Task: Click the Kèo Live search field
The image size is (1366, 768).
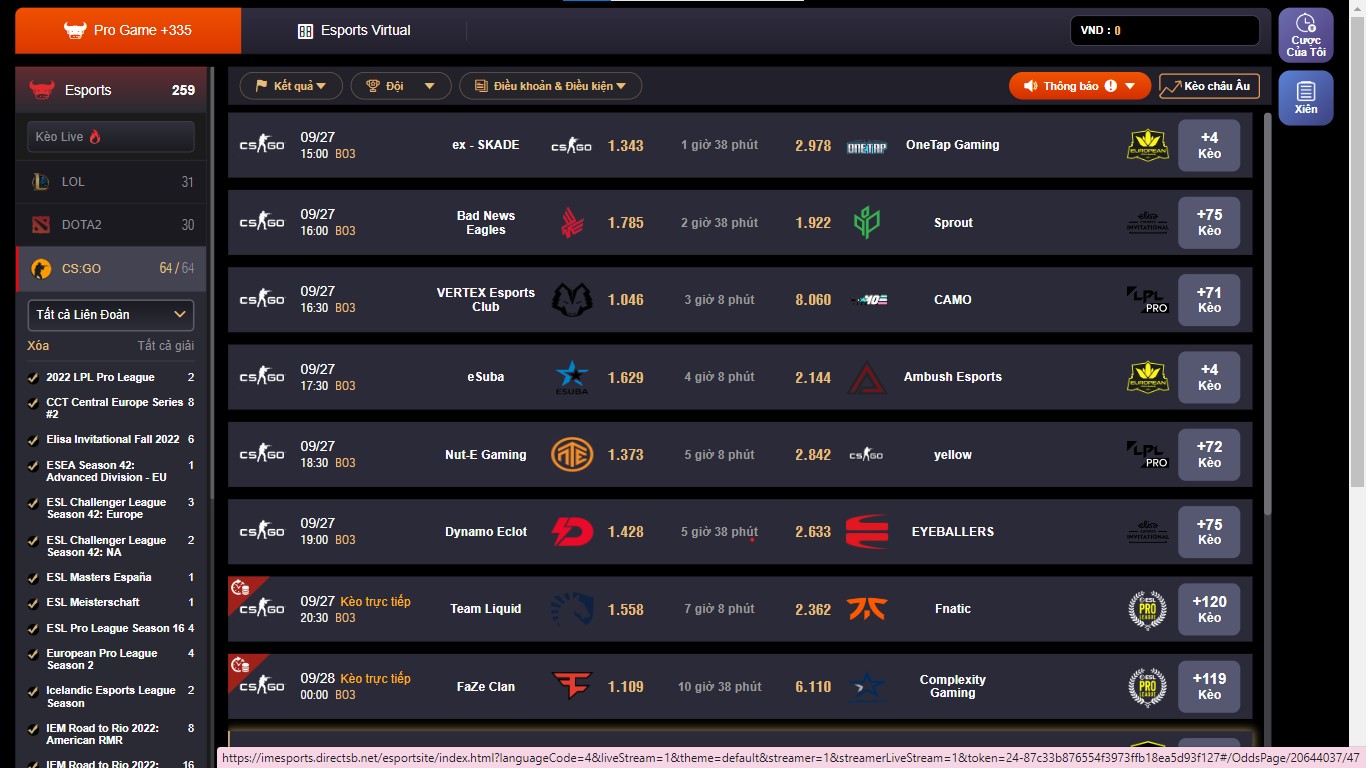Action: coord(110,137)
